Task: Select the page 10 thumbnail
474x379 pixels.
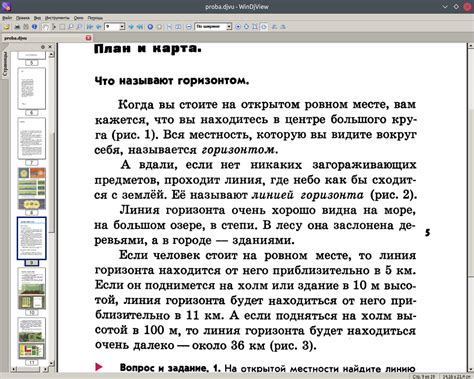Action: 32,288
